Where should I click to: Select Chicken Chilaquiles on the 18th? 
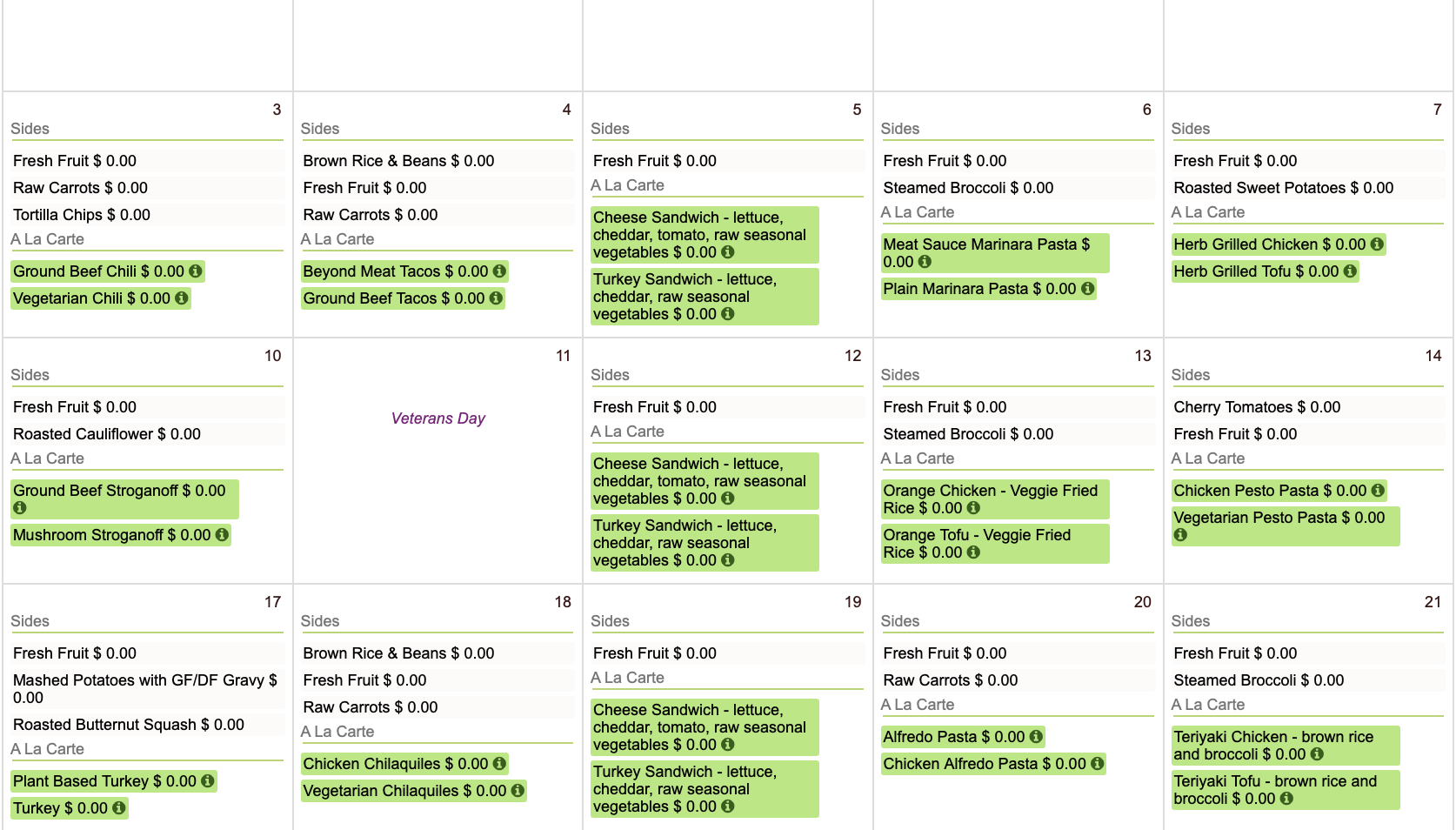click(395, 764)
